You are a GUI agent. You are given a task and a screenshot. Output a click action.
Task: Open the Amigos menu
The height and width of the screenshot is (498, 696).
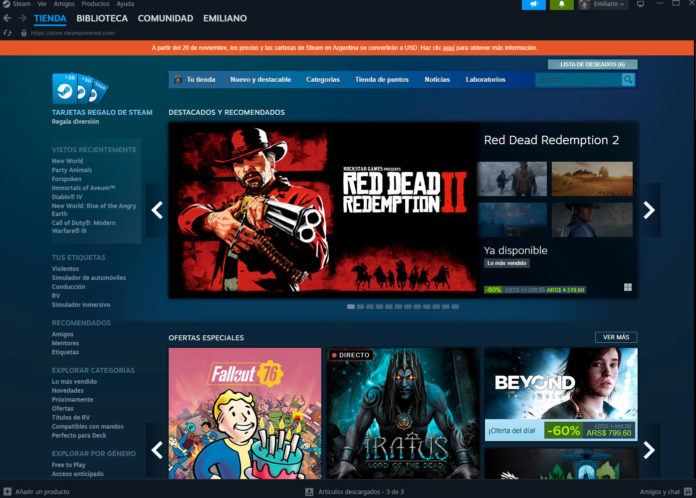(x=64, y=4)
